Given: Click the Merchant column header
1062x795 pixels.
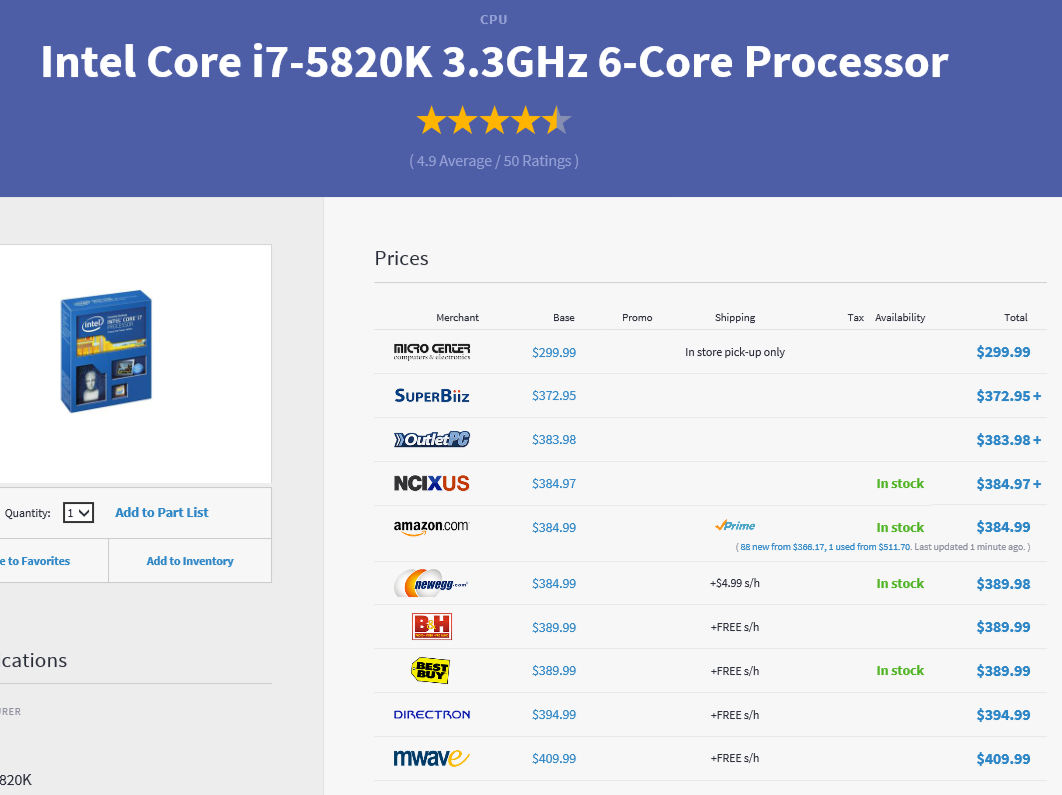Looking at the screenshot, I should (457, 318).
